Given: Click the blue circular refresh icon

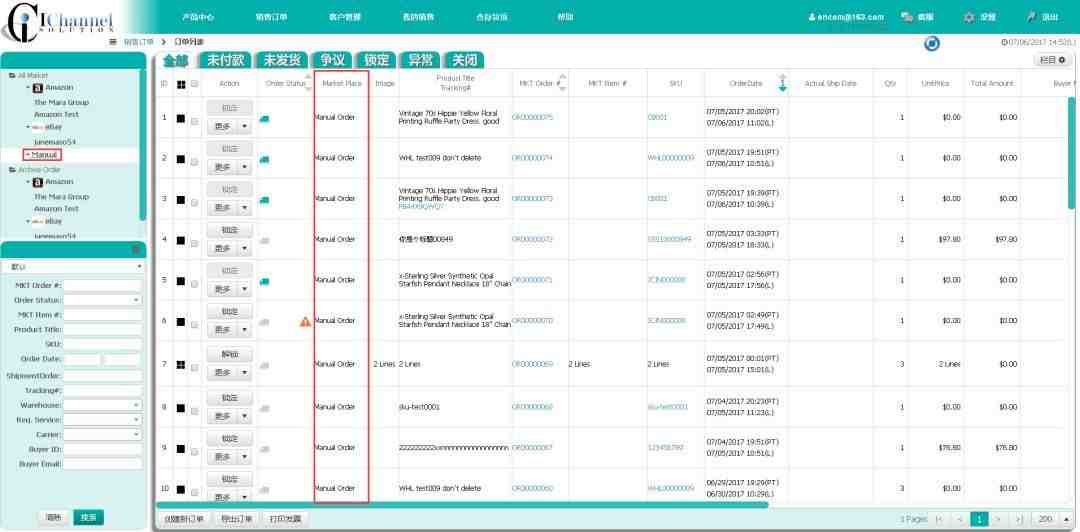Looking at the screenshot, I should pyautogui.click(x=932, y=43).
